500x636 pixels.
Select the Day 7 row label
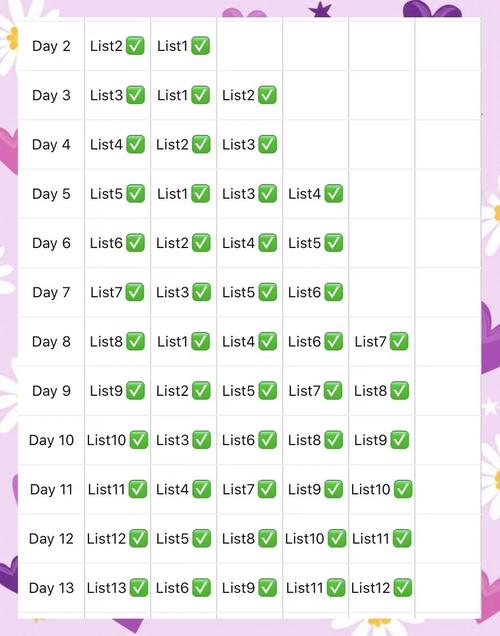[51, 292]
